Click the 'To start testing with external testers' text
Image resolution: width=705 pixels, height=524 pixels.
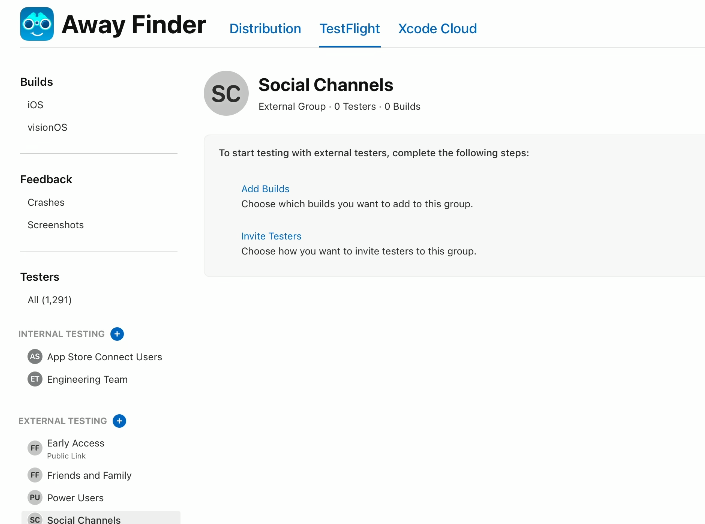pyautogui.click(x=374, y=153)
